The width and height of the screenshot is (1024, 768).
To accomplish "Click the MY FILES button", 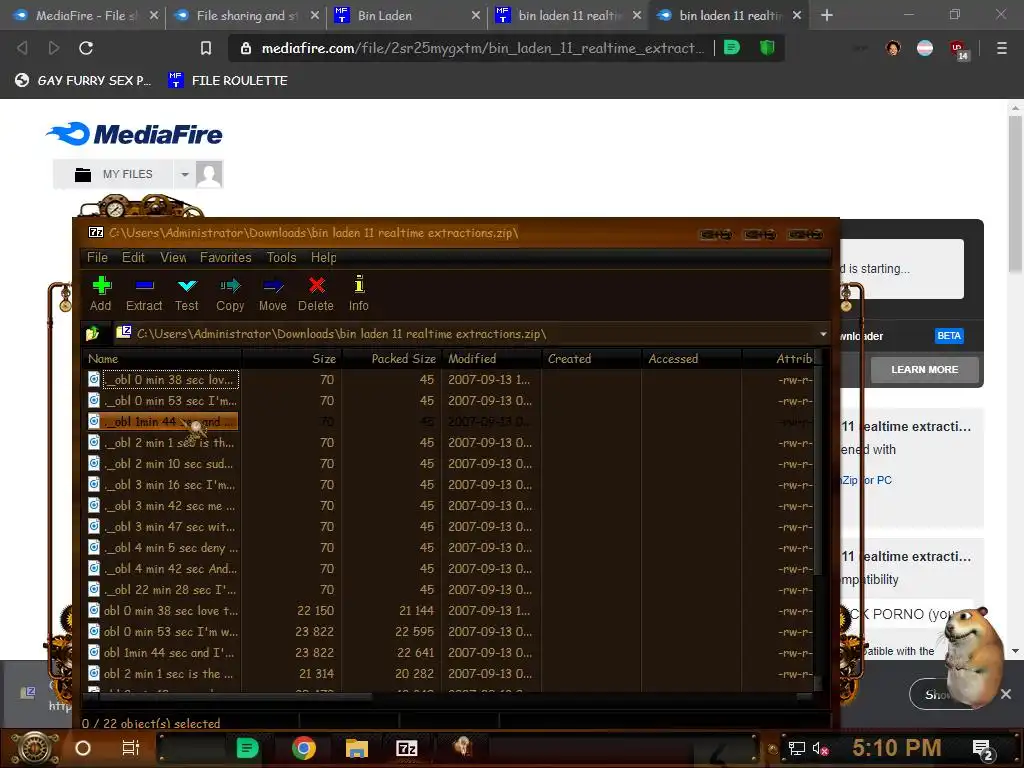I will [x=114, y=174].
